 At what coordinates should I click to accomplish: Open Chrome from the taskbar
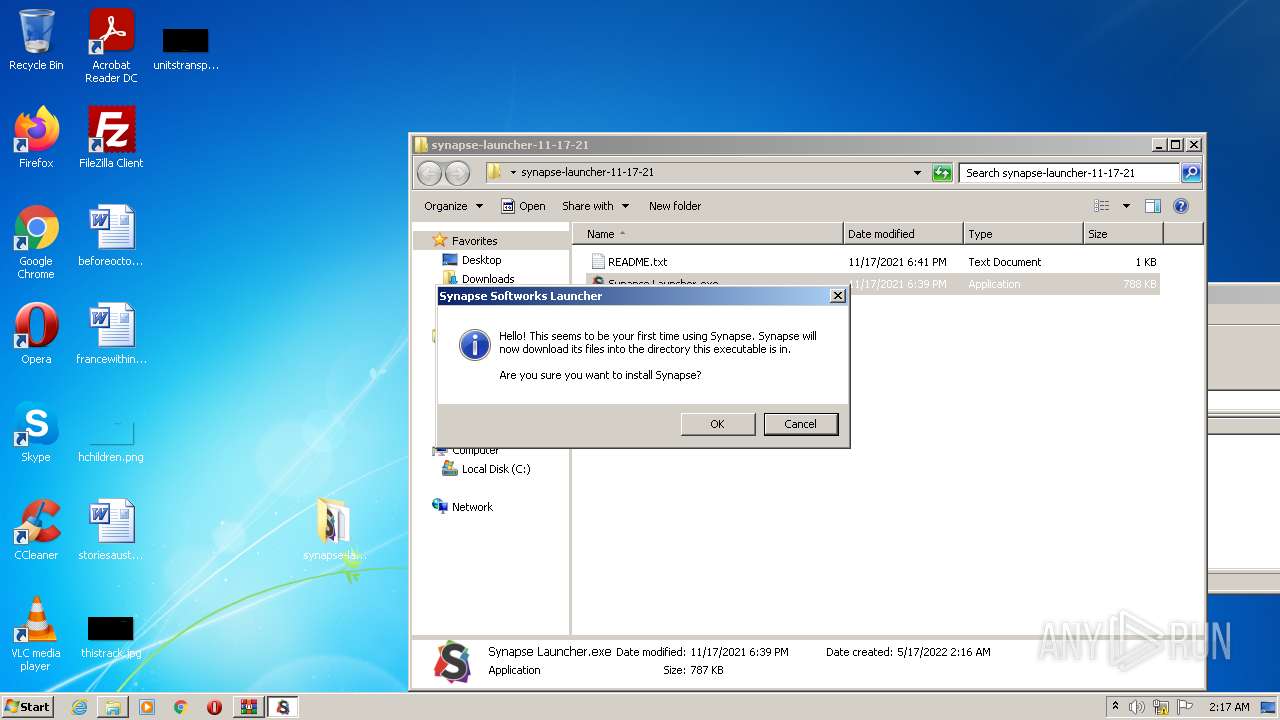coord(180,707)
